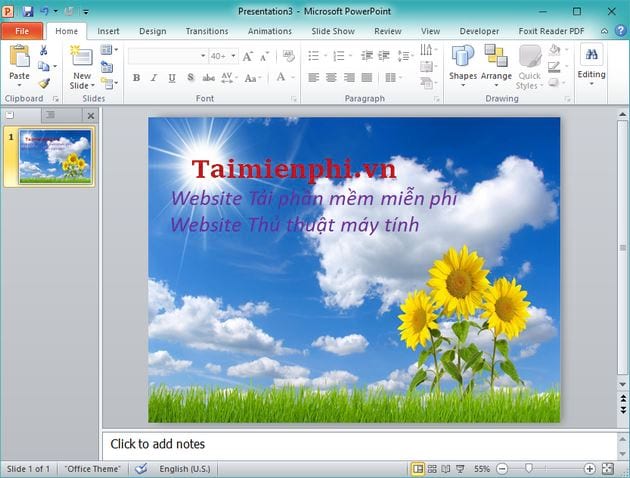Switch to Slide Sorter view

432,468
